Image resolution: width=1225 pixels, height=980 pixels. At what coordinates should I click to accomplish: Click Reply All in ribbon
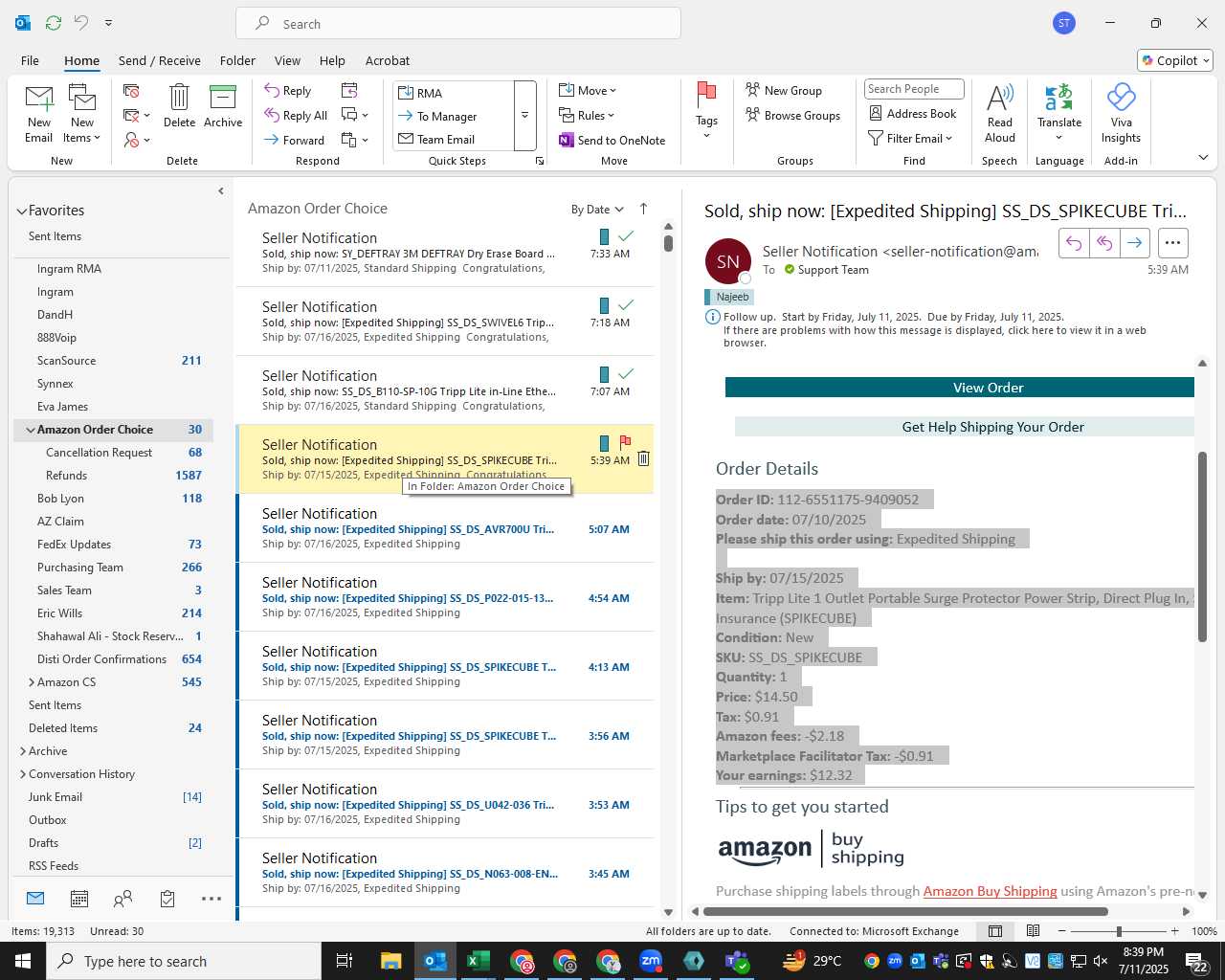[296, 115]
